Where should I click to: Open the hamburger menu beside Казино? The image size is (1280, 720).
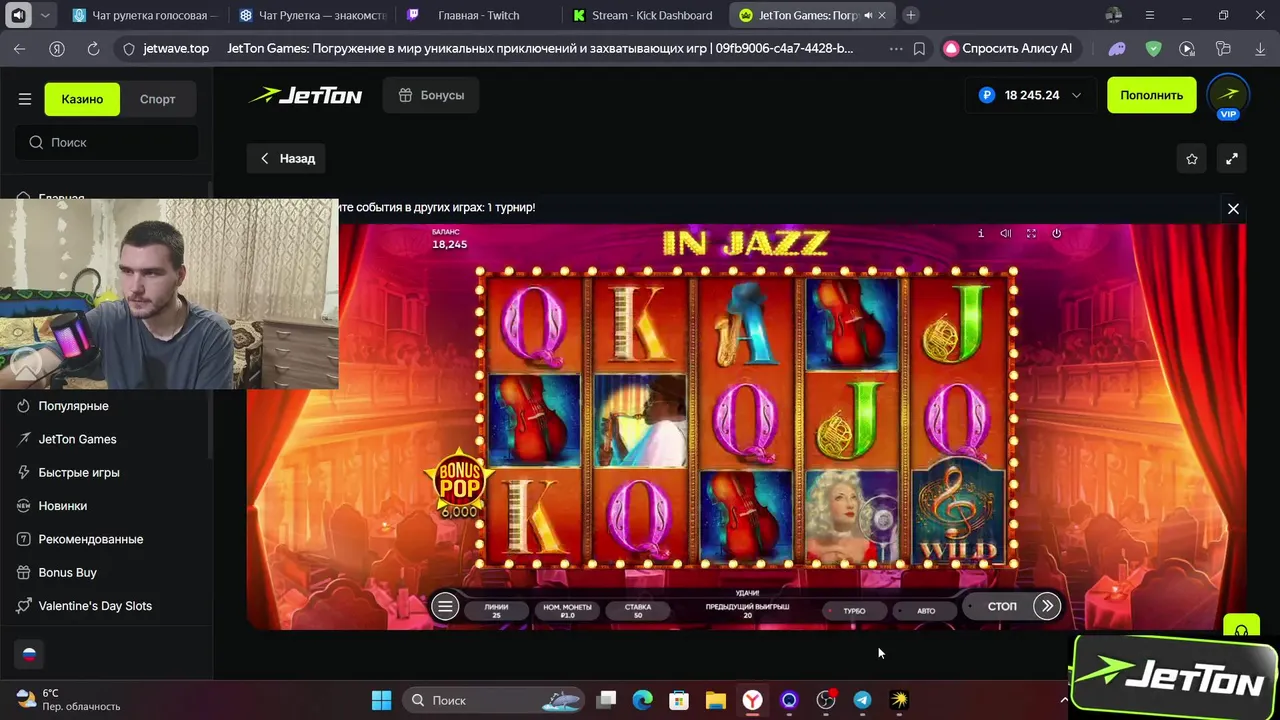[x=25, y=99]
